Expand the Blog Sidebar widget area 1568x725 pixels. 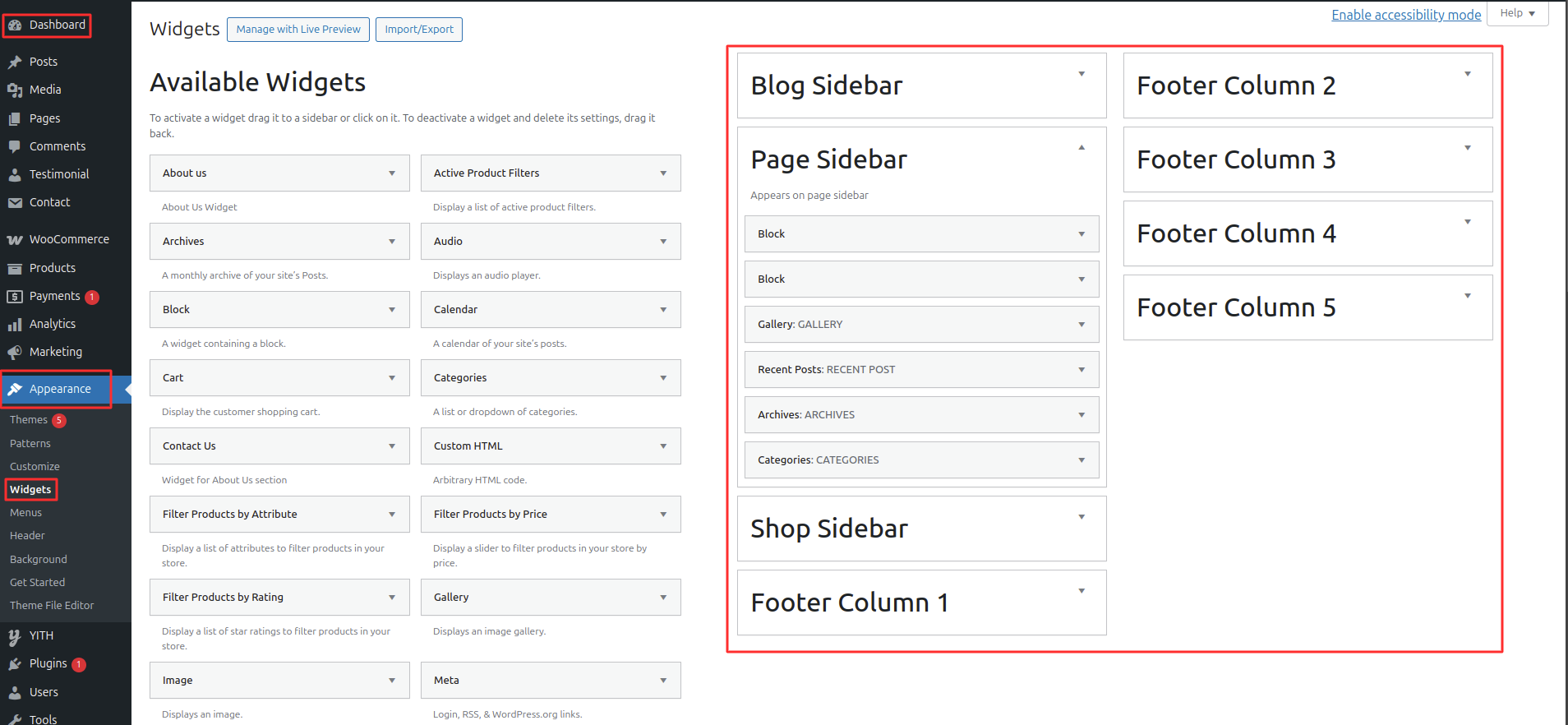coord(1081,74)
